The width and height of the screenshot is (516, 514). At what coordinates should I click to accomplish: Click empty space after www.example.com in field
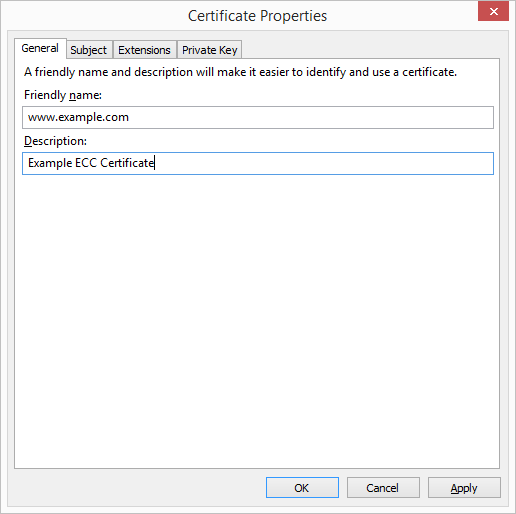pyautogui.click(x=310, y=117)
